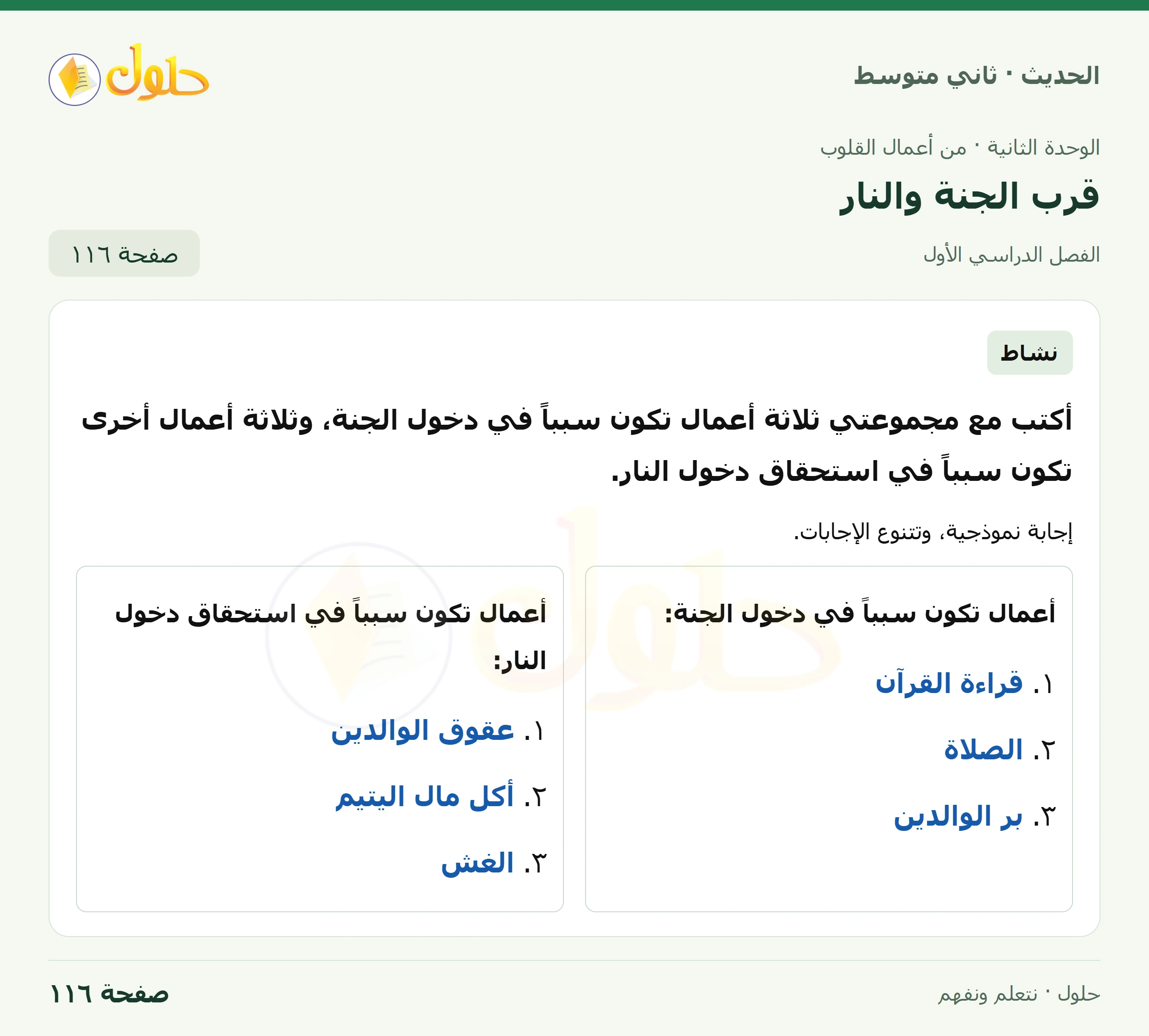Click the lesson title قرب الجنة والنار
The height and width of the screenshot is (1036, 1149).
969,196
